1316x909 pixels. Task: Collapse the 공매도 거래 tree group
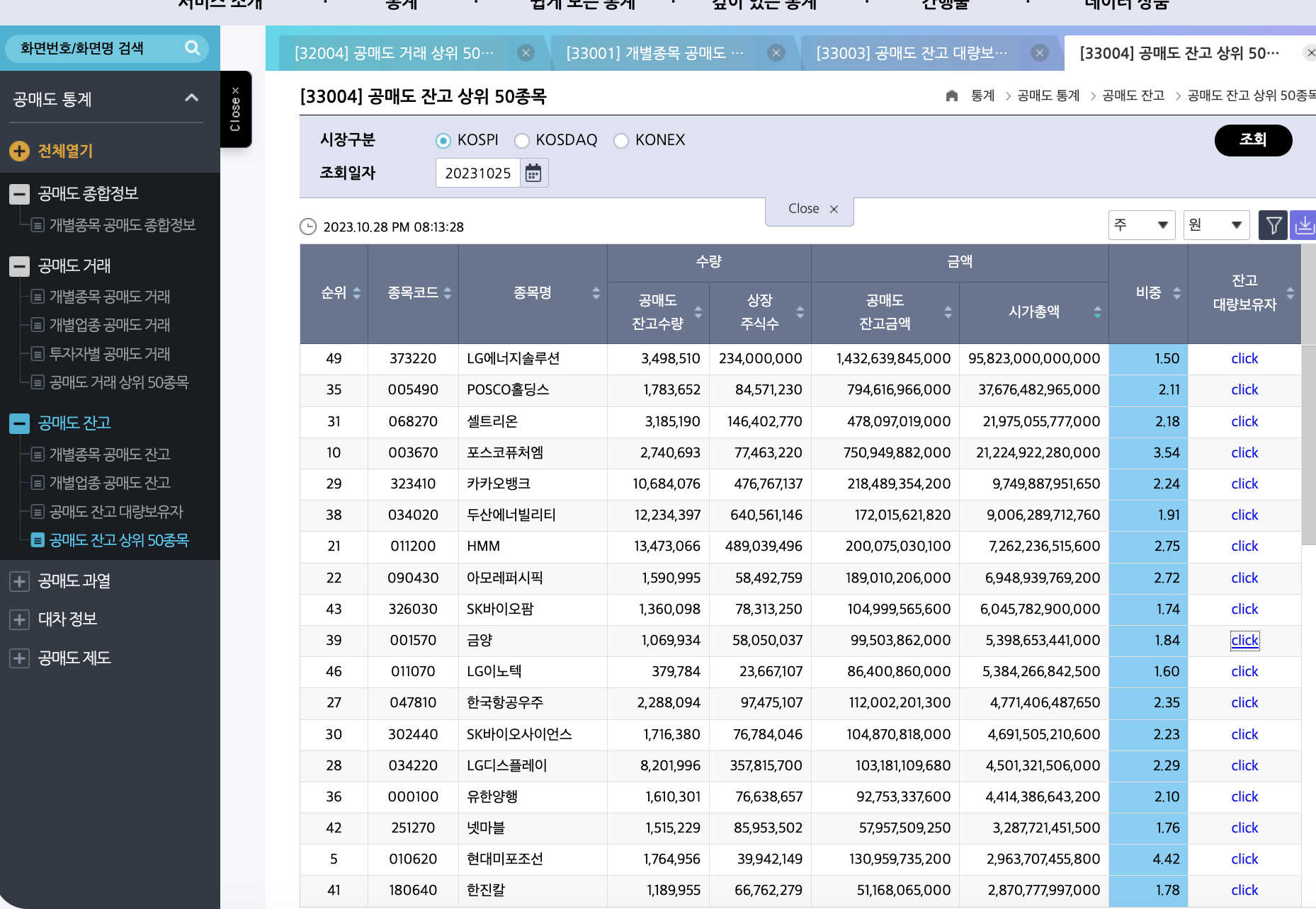pos(19,266)
